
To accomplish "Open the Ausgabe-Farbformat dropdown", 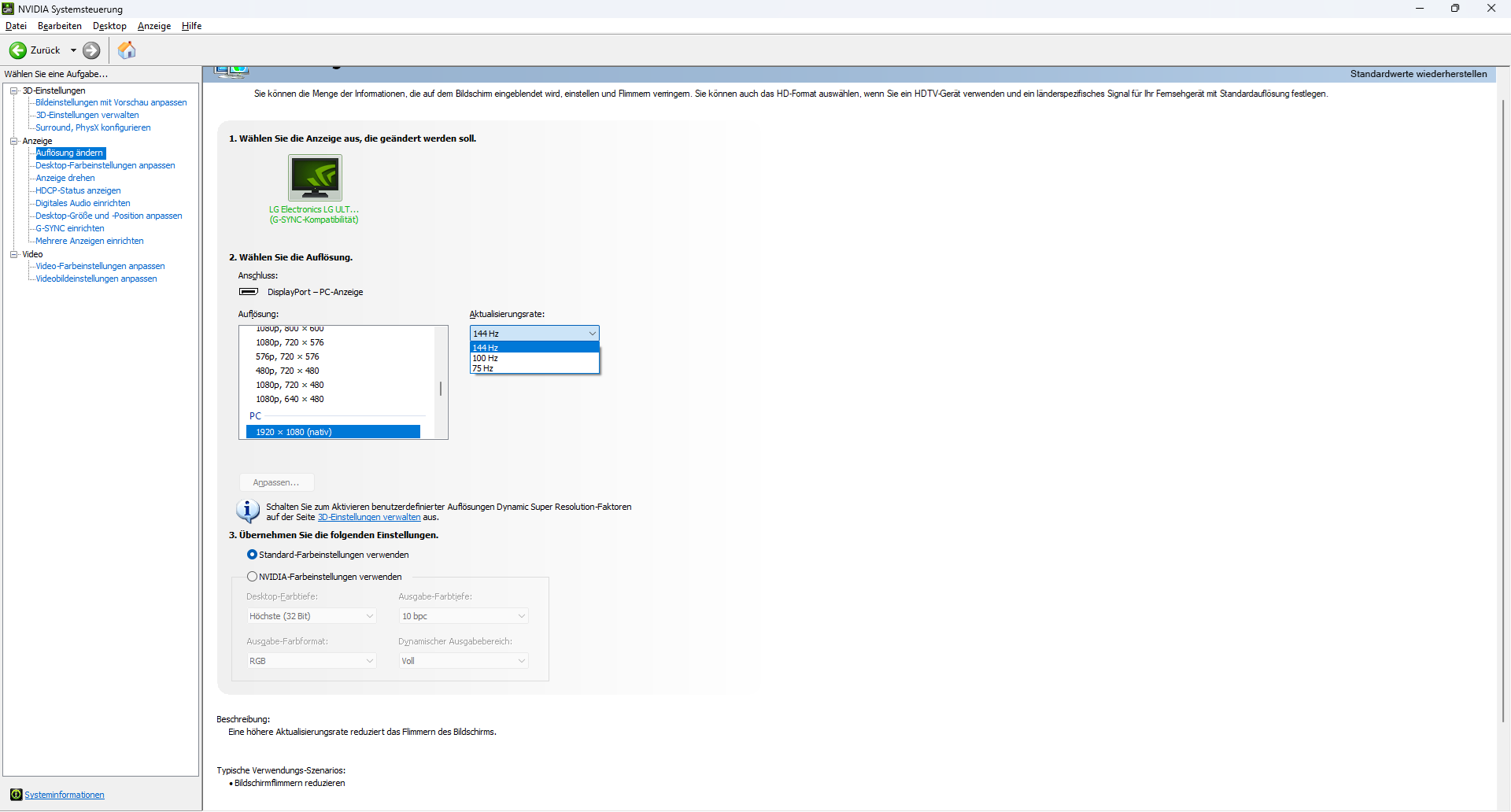I will pos(312,661).
